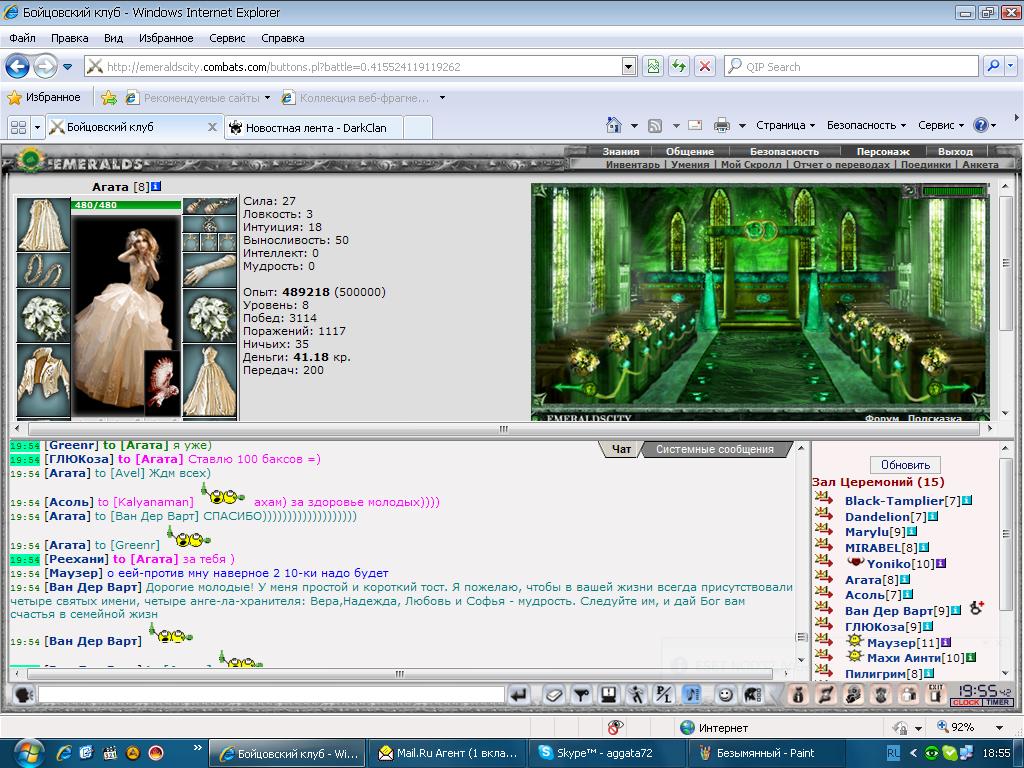This screenshot has width=1024, height=768.
Task: Open info for Black-Tamplier
Action: [x=967, y=500]
